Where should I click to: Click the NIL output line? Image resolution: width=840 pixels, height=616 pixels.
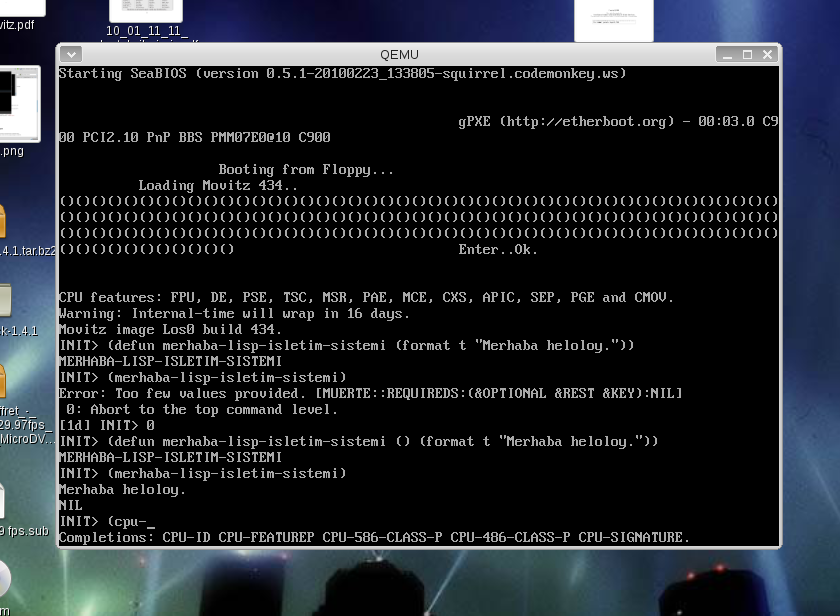tap(71, 506)
